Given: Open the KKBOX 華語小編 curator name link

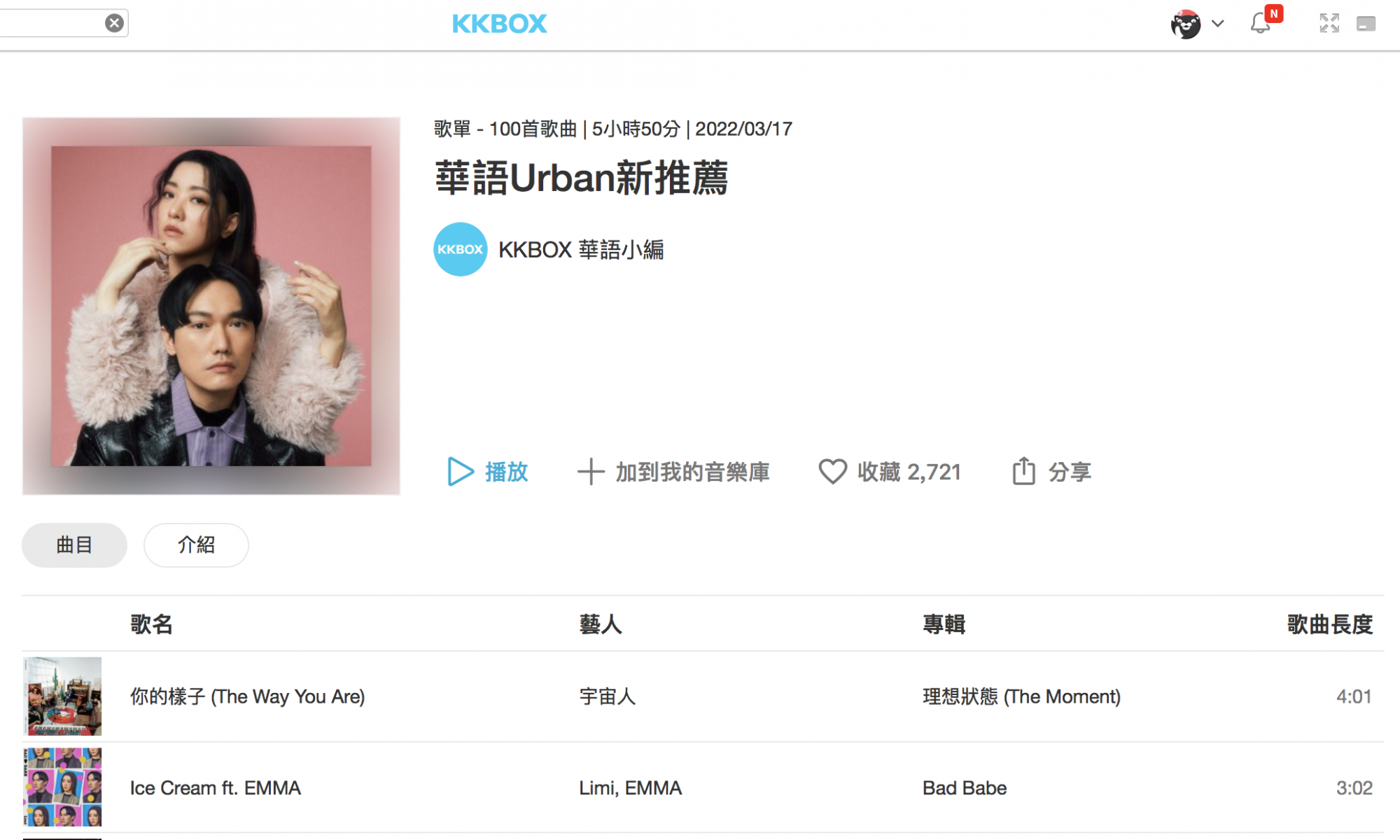Looking at the screenshot, I should 581,249.
